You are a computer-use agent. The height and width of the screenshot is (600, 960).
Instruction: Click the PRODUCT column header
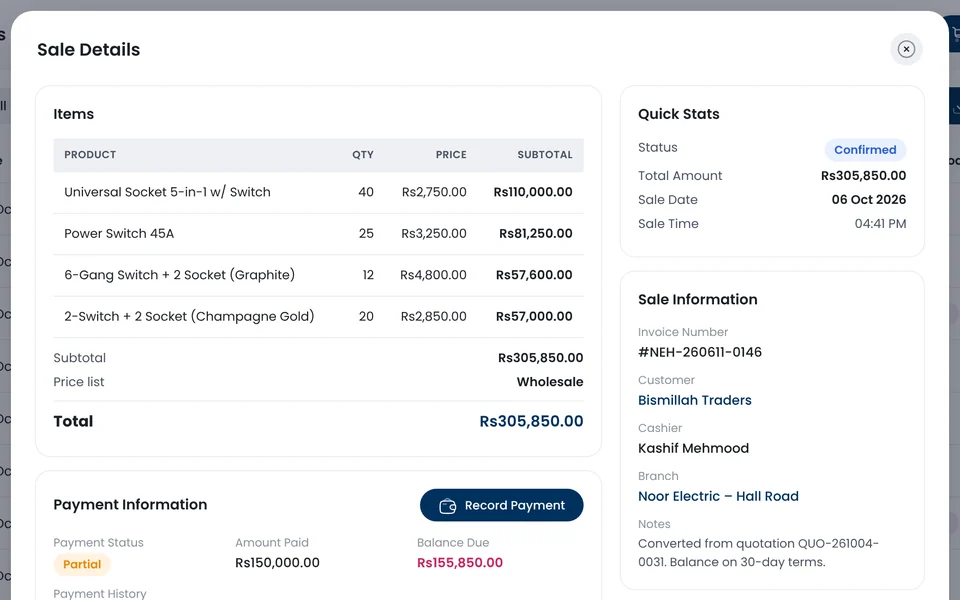pos(90,155)
